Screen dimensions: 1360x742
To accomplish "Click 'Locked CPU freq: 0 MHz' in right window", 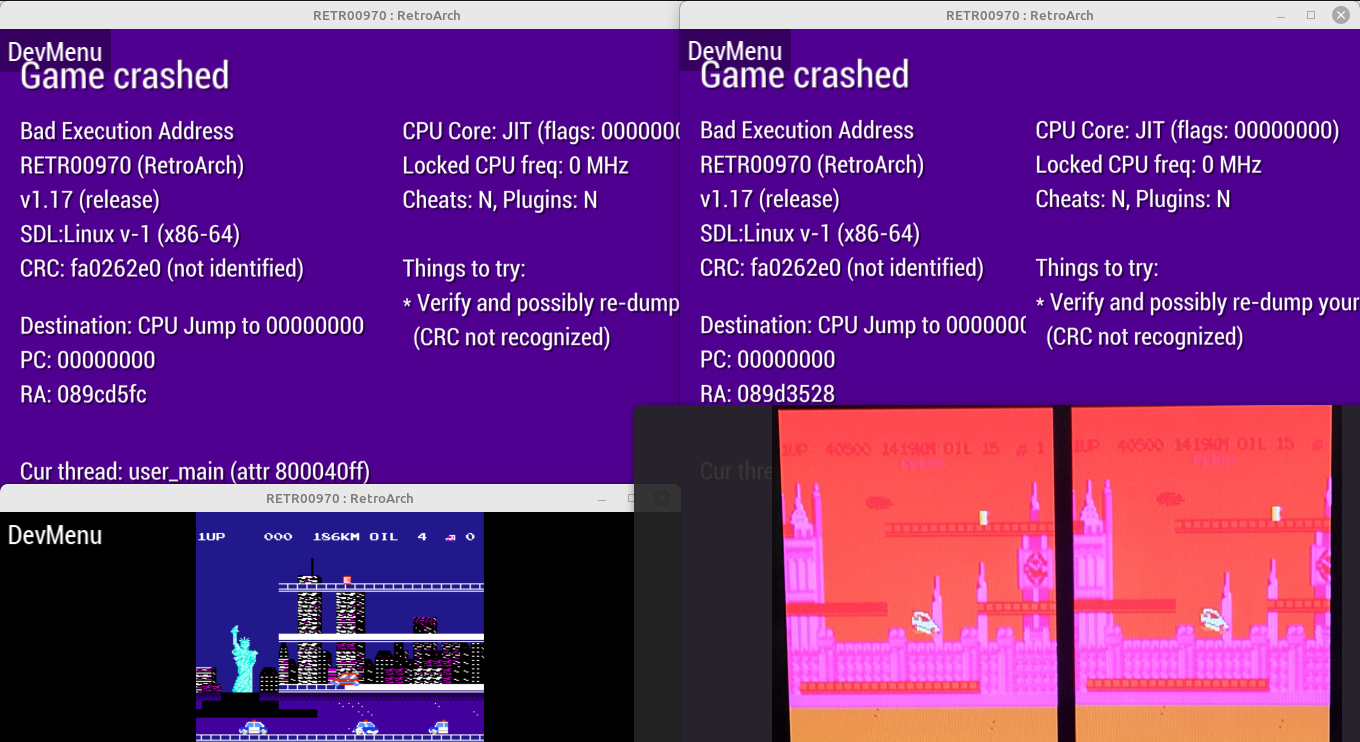I will click(1148, 164).
